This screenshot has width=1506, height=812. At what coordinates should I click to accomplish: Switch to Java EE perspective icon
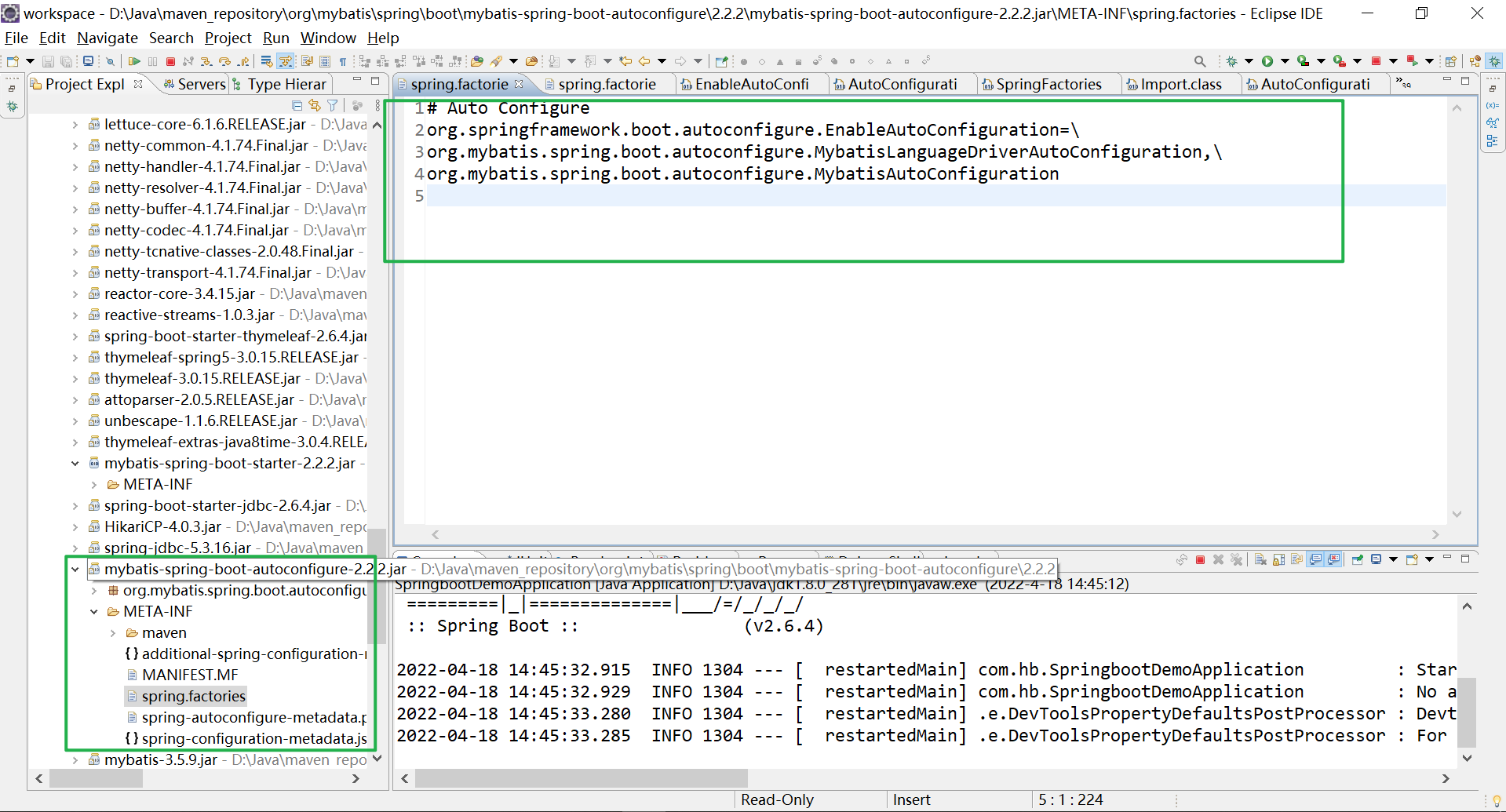tap(1475, 61)
